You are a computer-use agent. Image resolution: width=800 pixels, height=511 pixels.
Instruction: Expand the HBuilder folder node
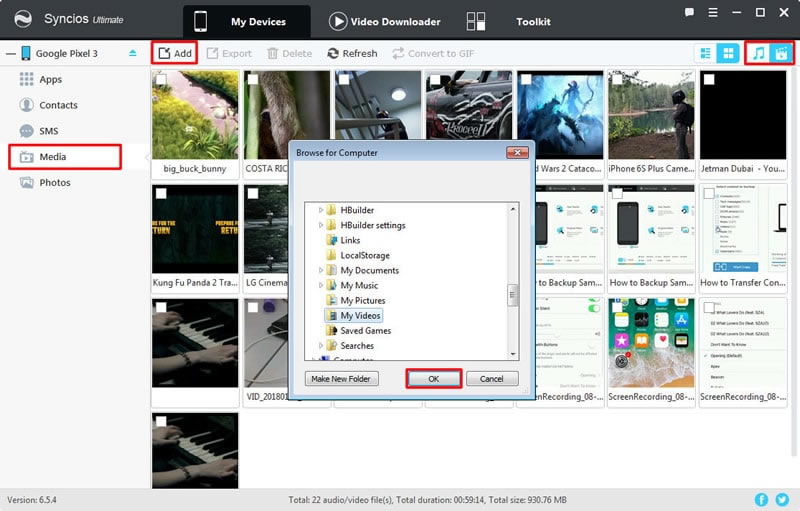coord(320,210)
